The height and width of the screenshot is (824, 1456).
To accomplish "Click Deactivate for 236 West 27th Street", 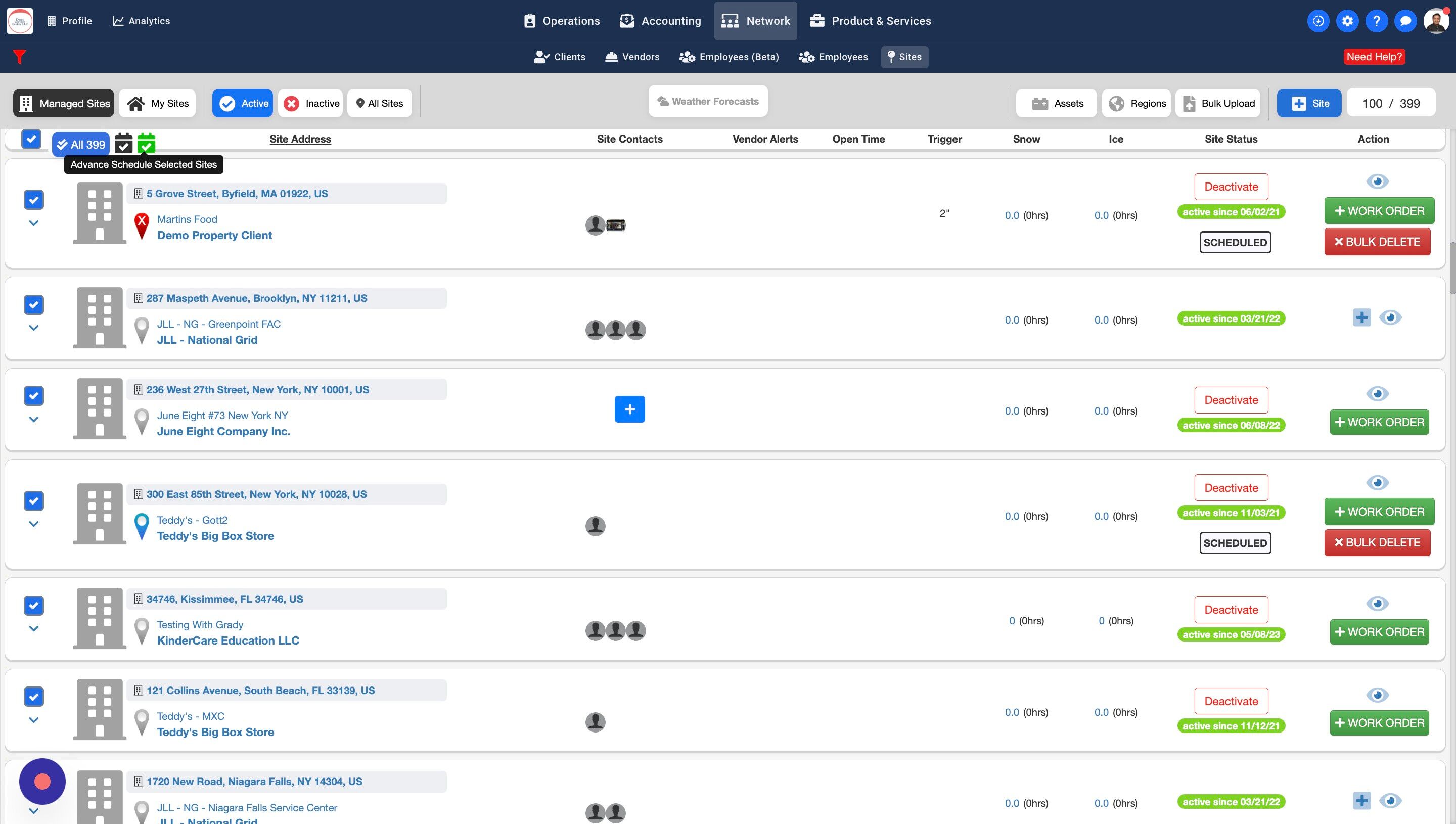I will click(1231, 400).
